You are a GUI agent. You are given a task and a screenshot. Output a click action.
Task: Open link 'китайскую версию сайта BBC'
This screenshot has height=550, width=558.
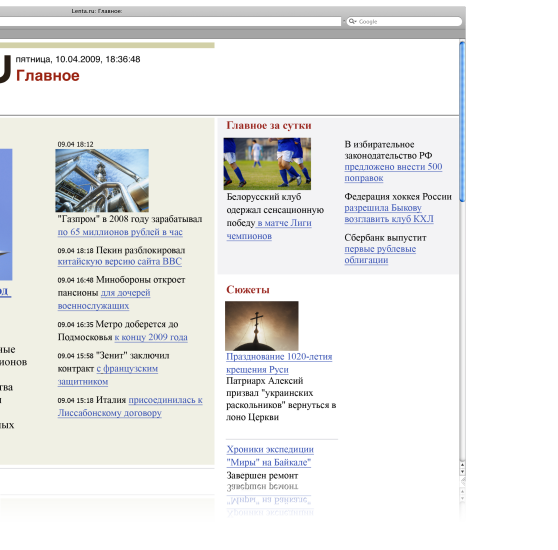tap(120, 261)
